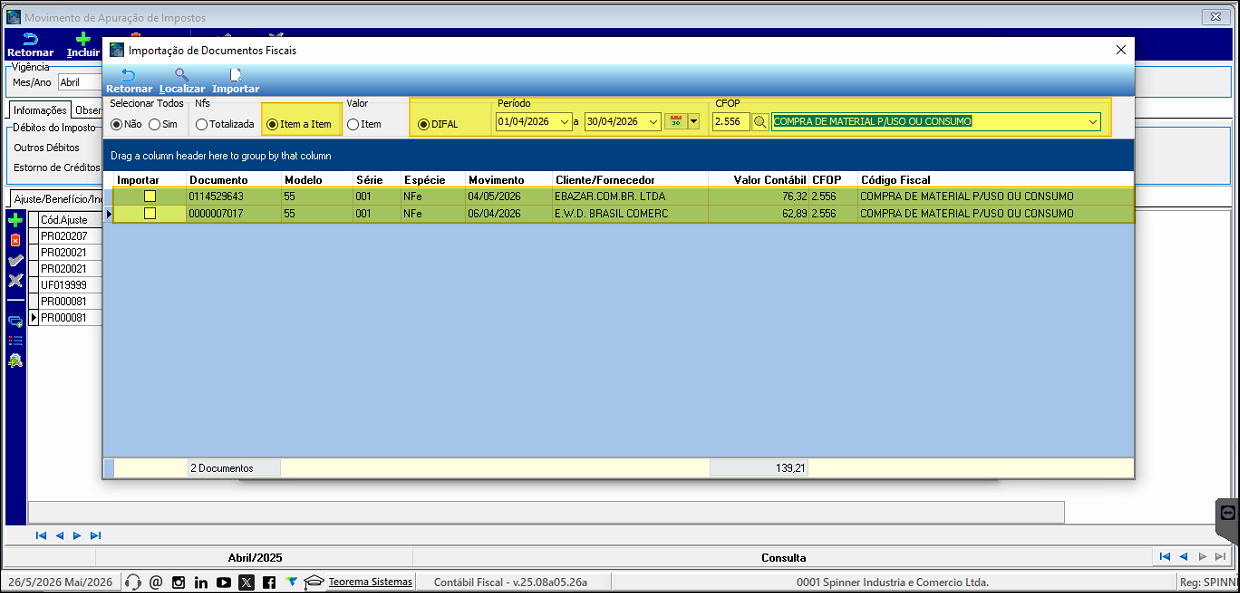Open the start date 01/04/2026 dropdown
Image resolution: width=1240 pixels, height=593 pixels.
click(567, 122)
